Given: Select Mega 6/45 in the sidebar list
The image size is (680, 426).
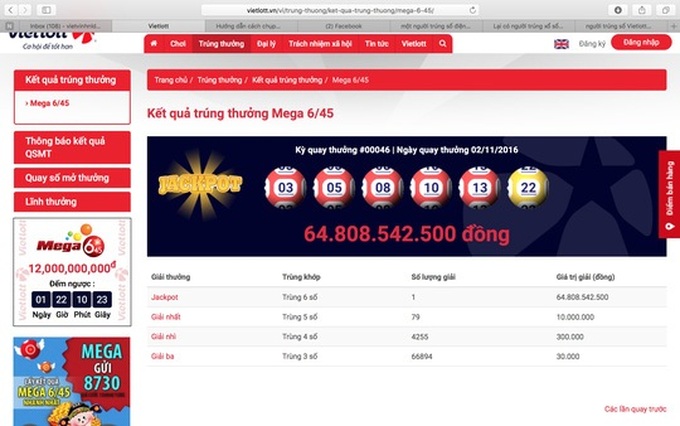Looking at the screenshot, I should pyautogui.click(x=47, y=103).
